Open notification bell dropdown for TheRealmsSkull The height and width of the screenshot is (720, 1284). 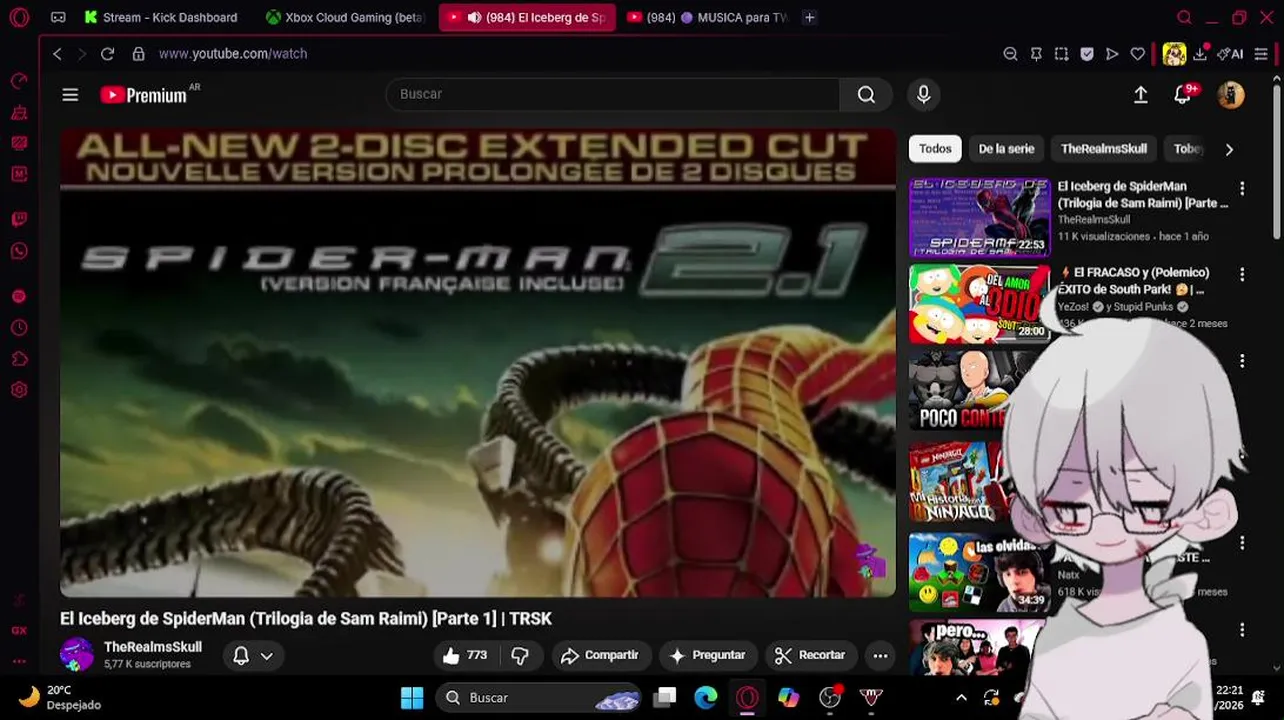[253, 655]
